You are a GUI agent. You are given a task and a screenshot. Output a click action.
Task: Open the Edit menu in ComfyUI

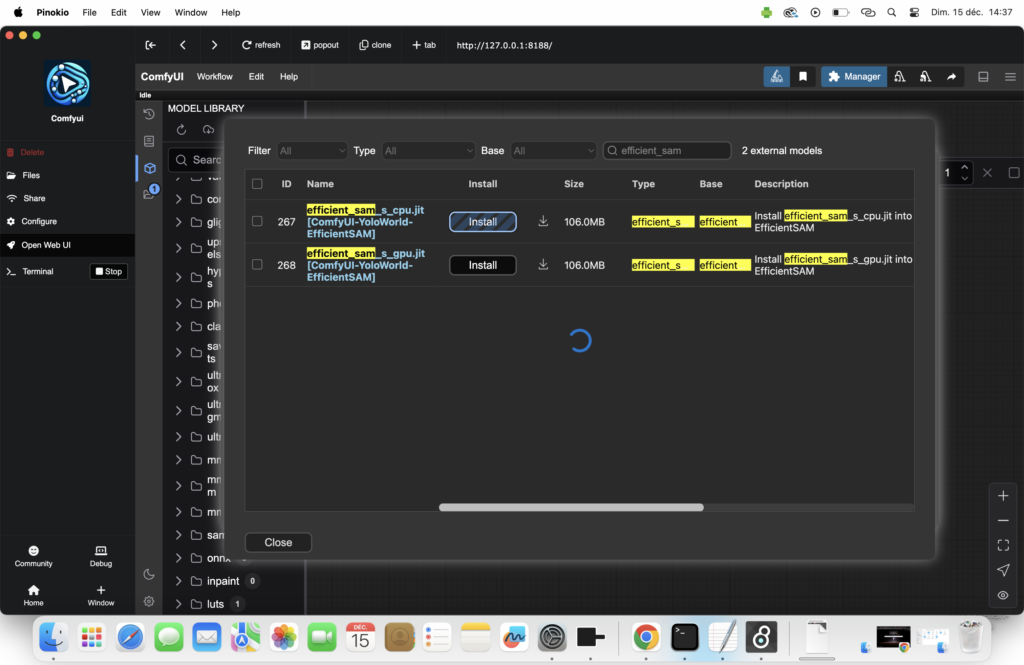[256, 77]
